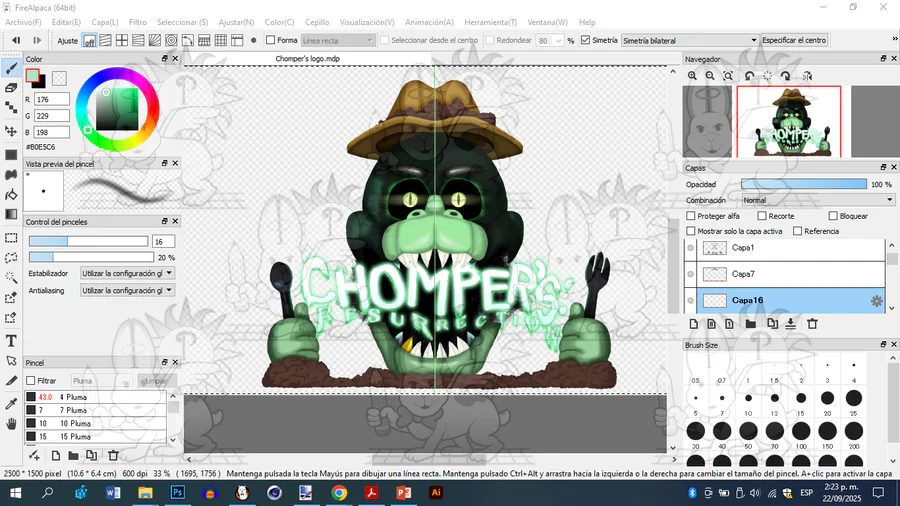Screen dimensions: 900x506
Task: Flip canvas view in Navegador
Action: [x=807, y=76]
